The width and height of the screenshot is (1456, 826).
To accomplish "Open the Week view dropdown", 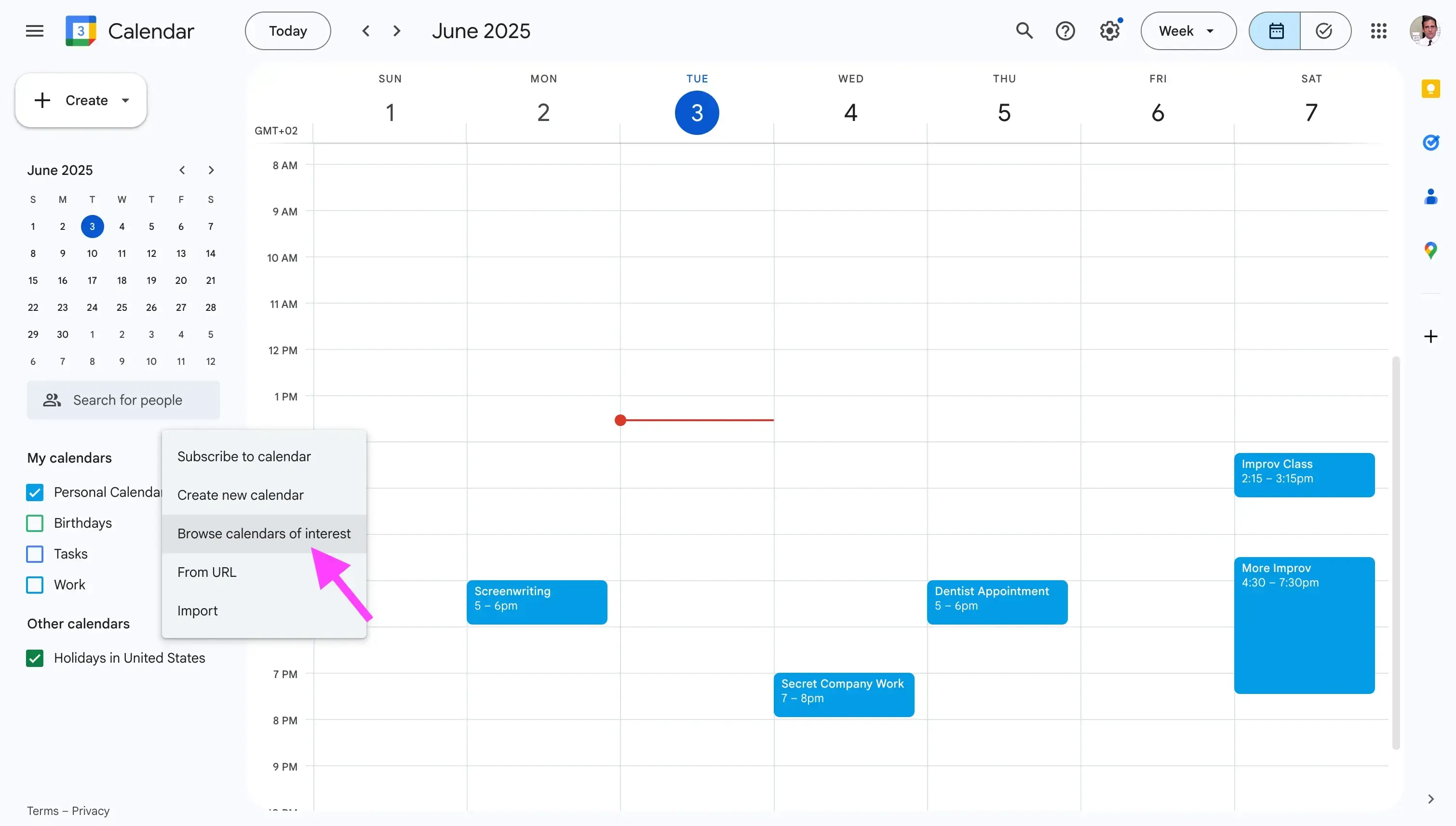I will pos(1187,31).
